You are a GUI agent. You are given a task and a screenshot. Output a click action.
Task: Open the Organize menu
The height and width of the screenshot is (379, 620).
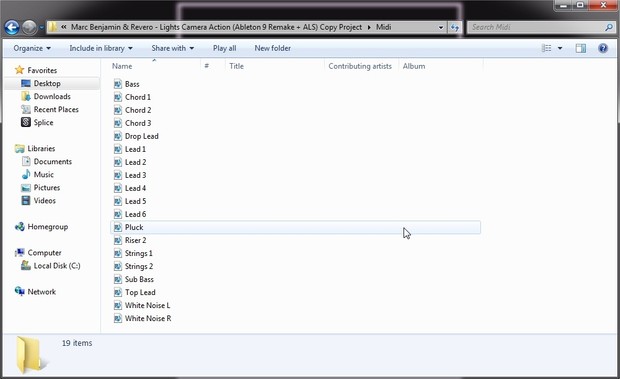tap(32, 48)
